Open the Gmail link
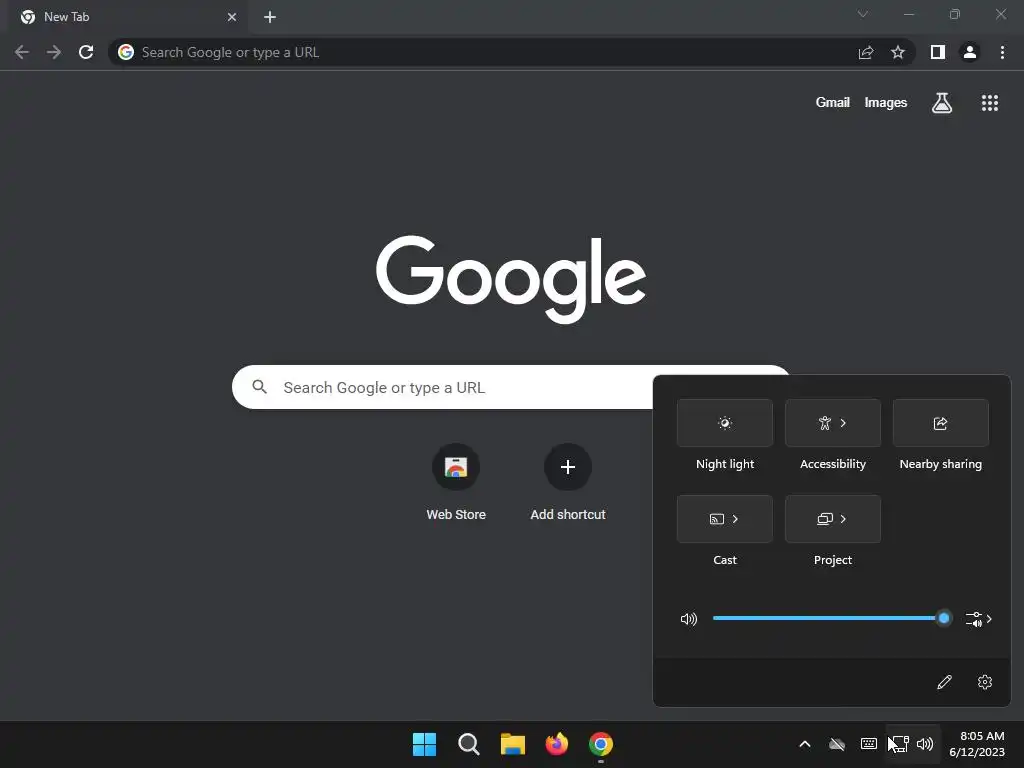 pyautogui.click(x=833, y=103)
